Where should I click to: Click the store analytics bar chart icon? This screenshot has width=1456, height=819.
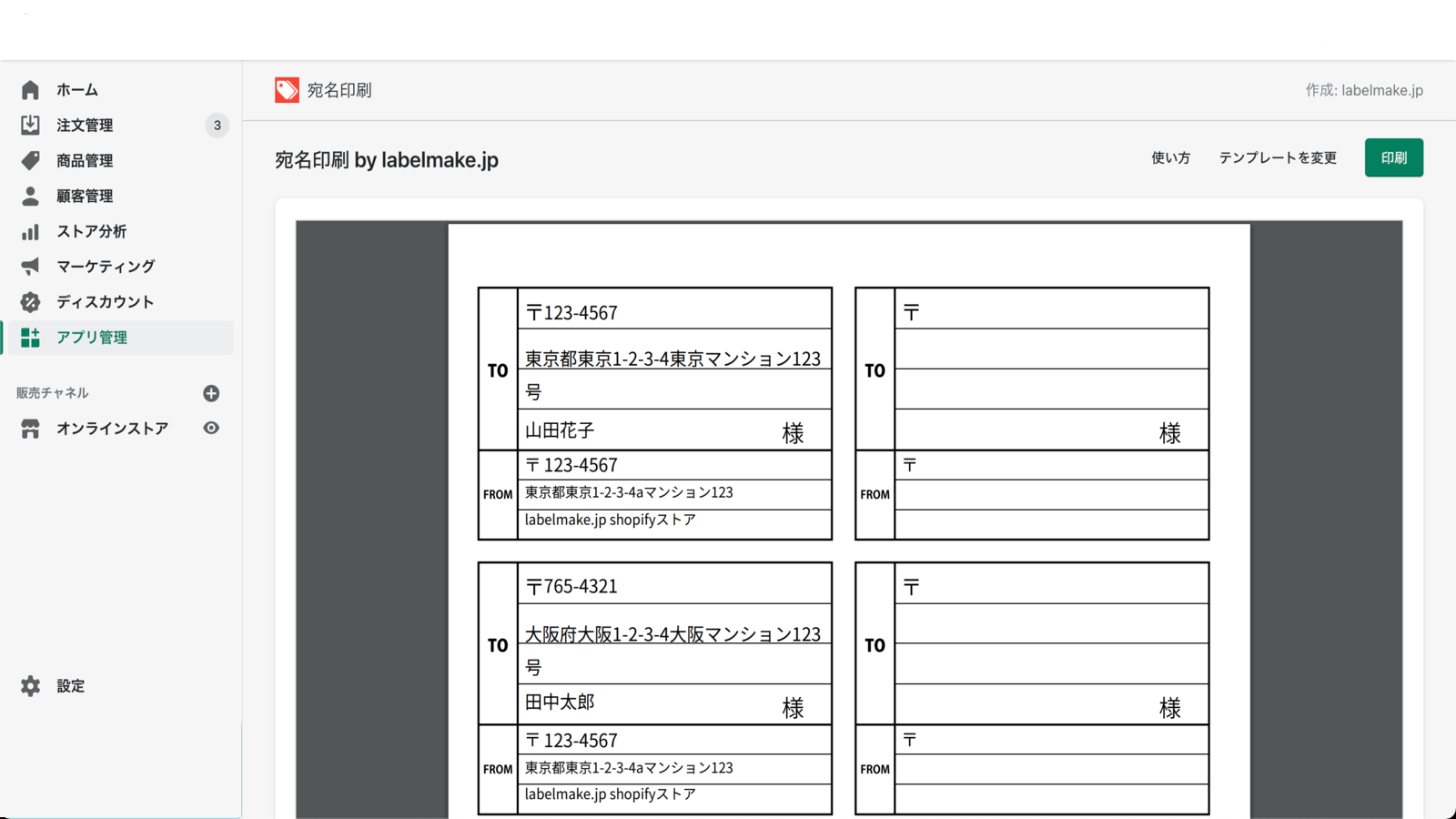30,231
